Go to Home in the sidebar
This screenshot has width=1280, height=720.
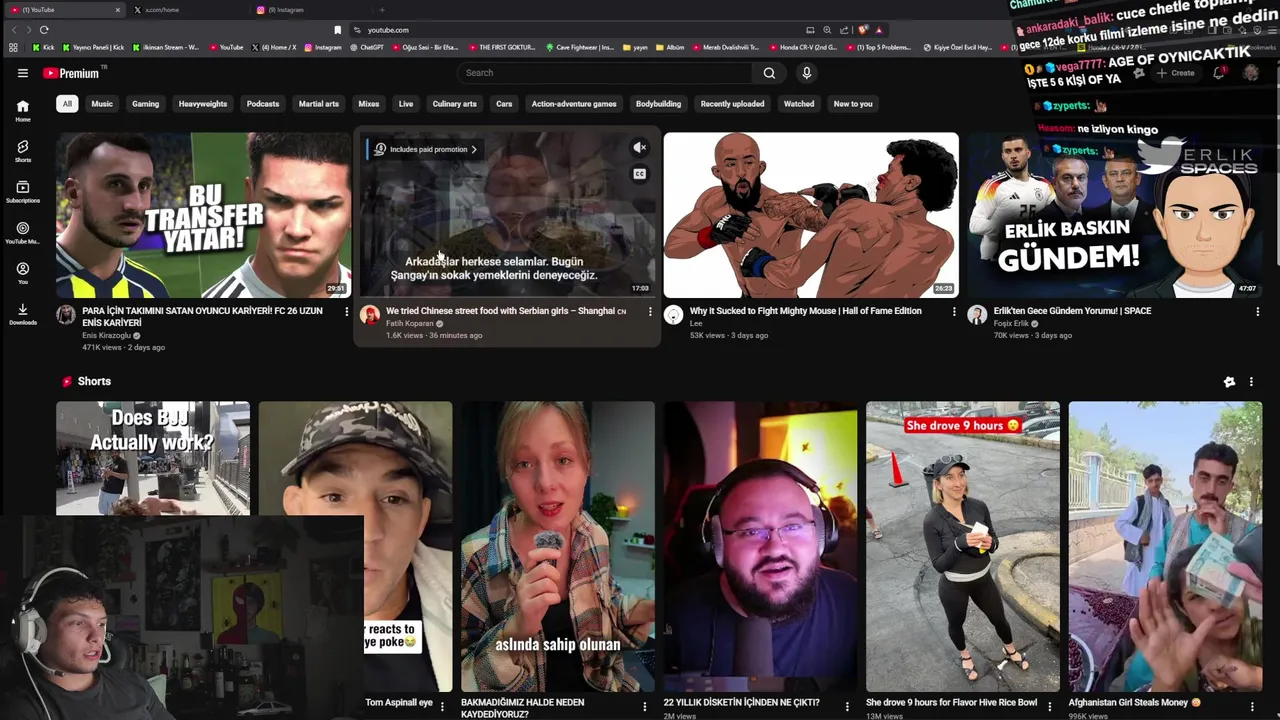click(x=22, y=111)
